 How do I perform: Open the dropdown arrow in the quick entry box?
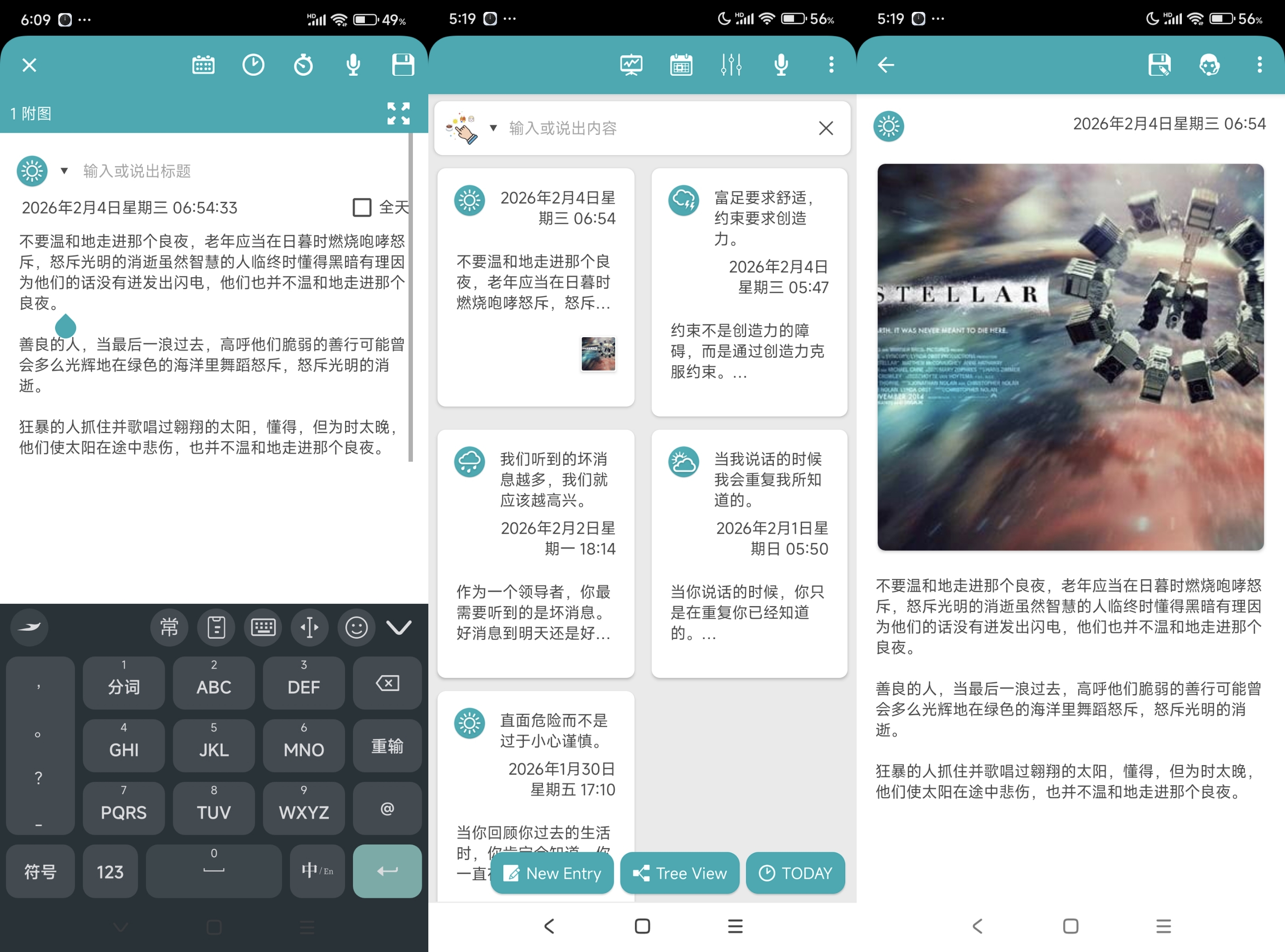point(493,128)
